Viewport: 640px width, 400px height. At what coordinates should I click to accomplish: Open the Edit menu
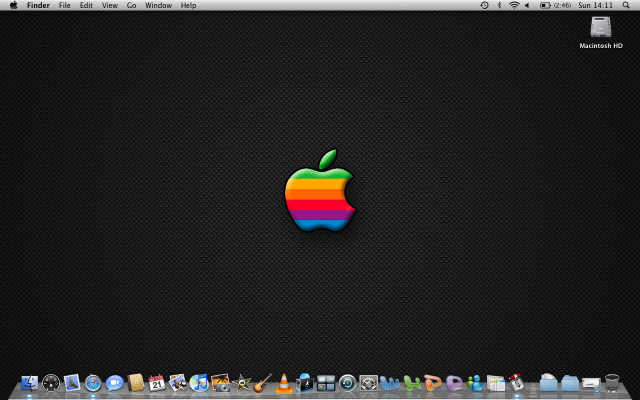(86, 5)
